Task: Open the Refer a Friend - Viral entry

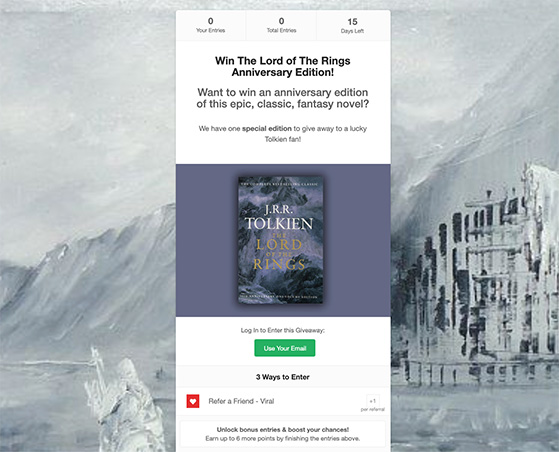Action: point(283,401)
